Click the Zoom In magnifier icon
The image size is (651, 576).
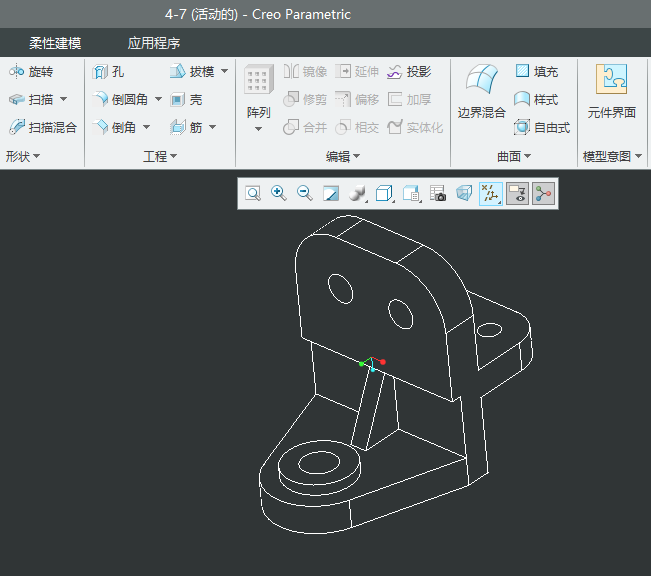[x=279, y=194]
